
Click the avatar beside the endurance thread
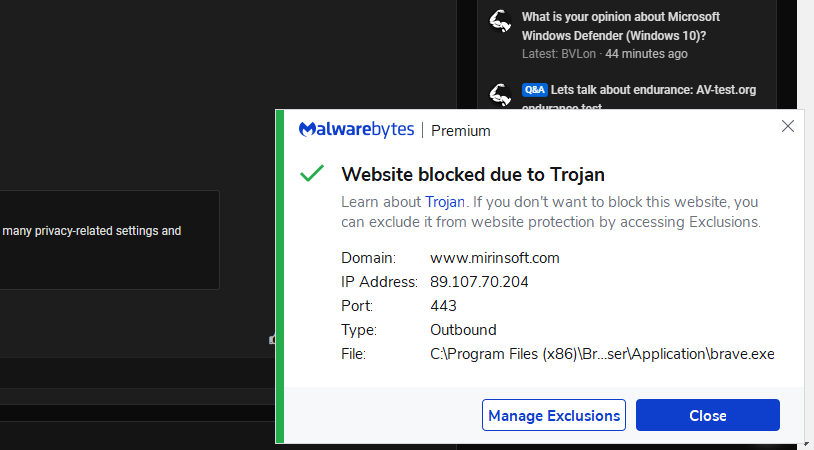point(500,95)
